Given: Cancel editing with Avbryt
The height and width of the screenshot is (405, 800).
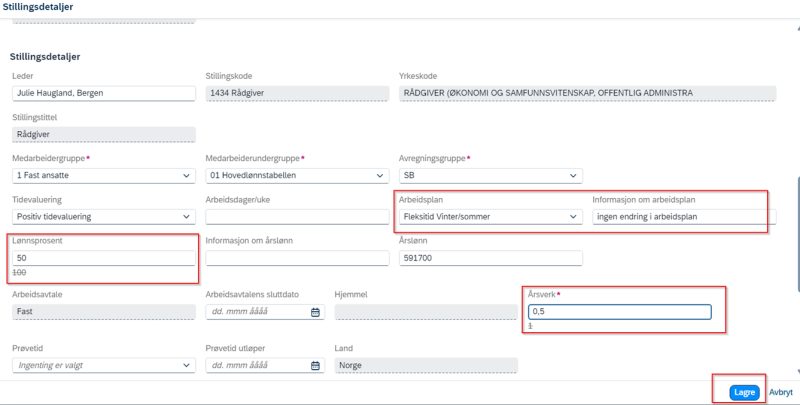Looking at the screenshot, I should click(781, 392).
